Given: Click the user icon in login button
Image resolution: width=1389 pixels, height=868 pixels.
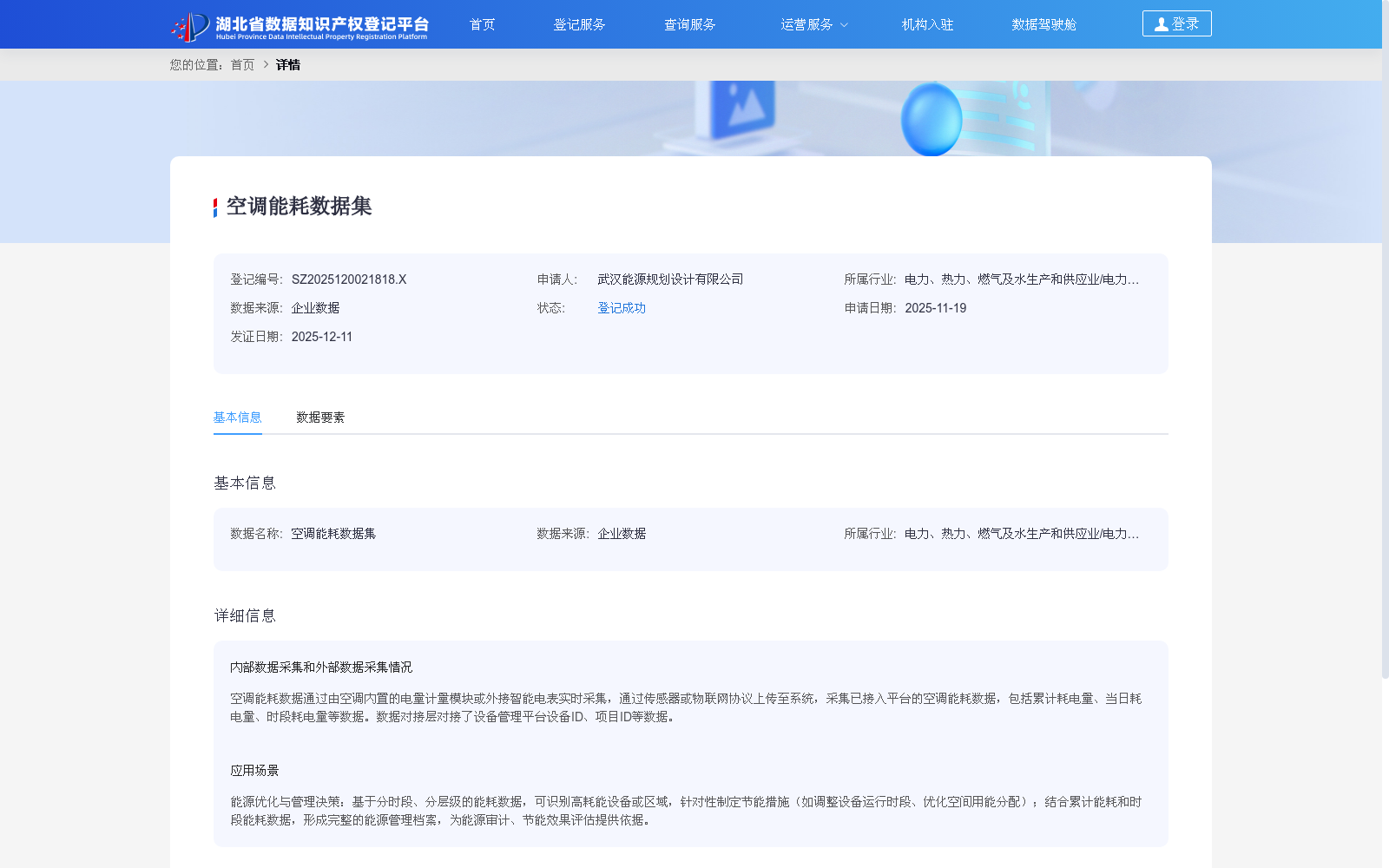Looking at the screenshot, I should pyautogui.click(x=1161, y=24).
